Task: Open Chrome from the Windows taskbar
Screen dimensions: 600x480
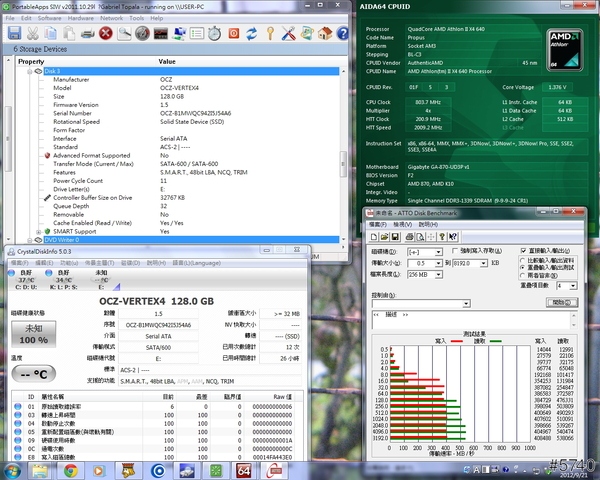Action: pos(71,469)
